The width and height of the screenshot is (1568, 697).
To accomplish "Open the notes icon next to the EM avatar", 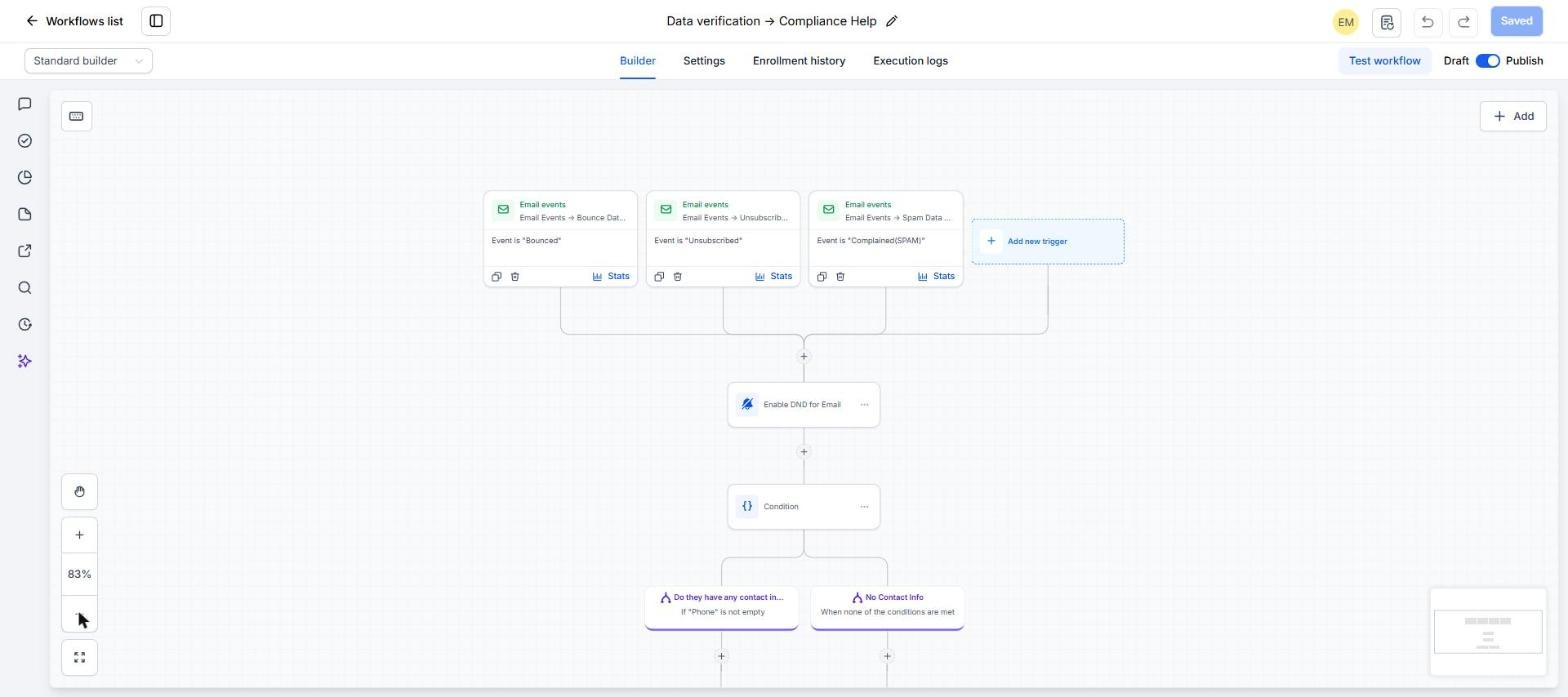I will pos(1387,21).
